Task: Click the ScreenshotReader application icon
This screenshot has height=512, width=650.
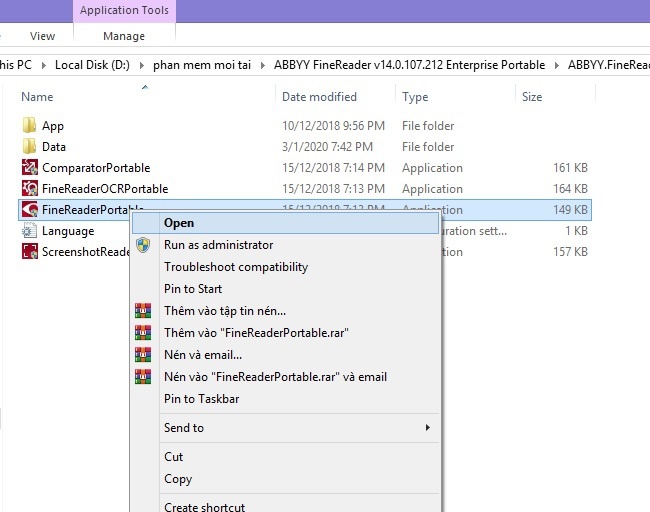Action: coord(30,251)
